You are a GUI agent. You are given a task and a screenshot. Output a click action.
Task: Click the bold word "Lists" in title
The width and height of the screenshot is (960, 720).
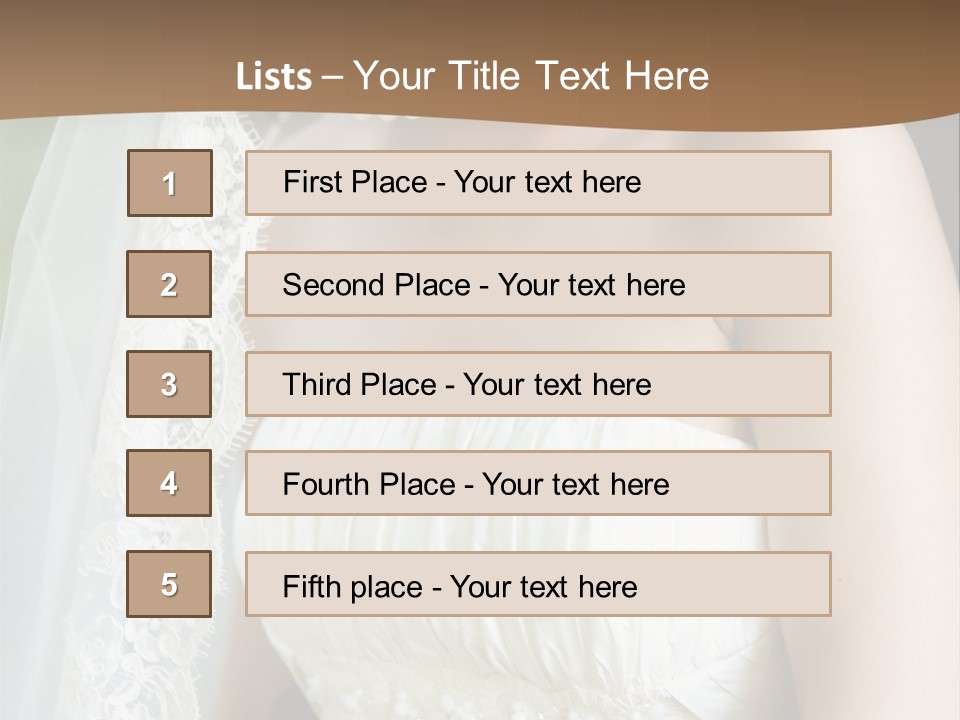(274, 77)
